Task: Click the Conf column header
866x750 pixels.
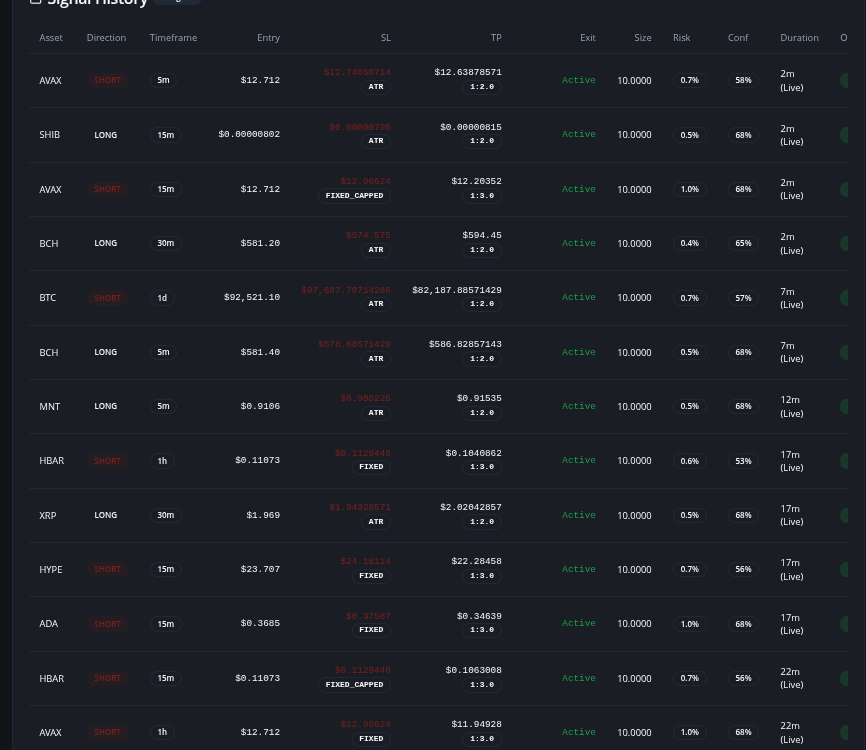Action: pos(738,38)
